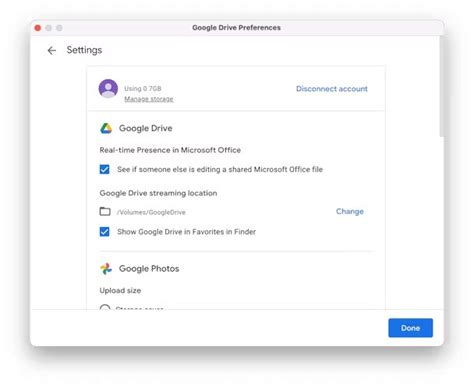474x386 pixels.
Task: Click the vertical scrollbar thumb
Action: coord(441,86)
